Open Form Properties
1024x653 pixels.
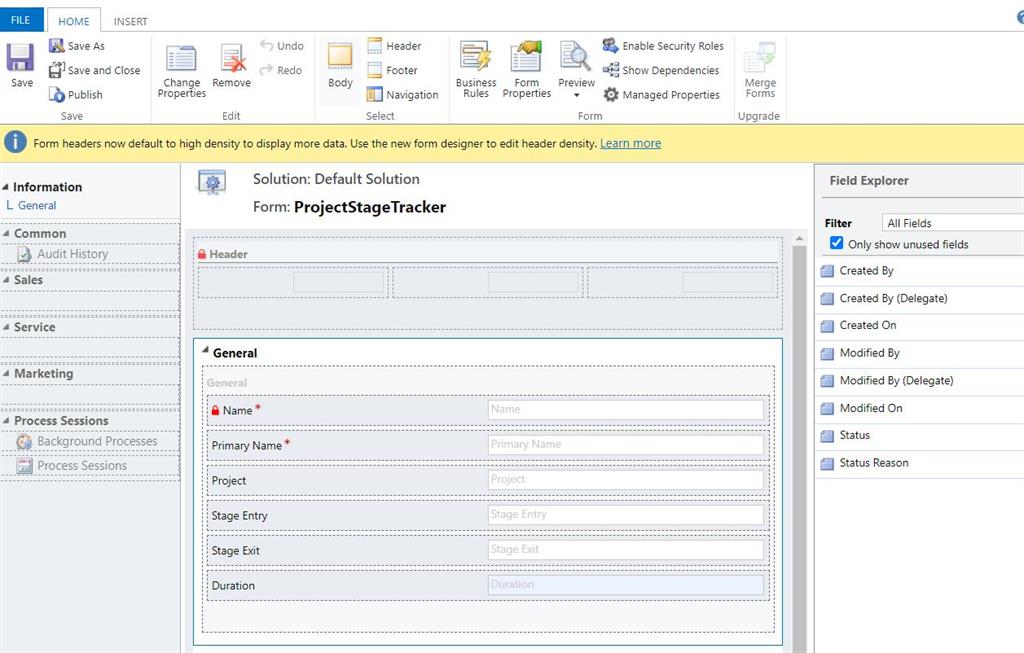pyautogui.click(x=526, y=60)
